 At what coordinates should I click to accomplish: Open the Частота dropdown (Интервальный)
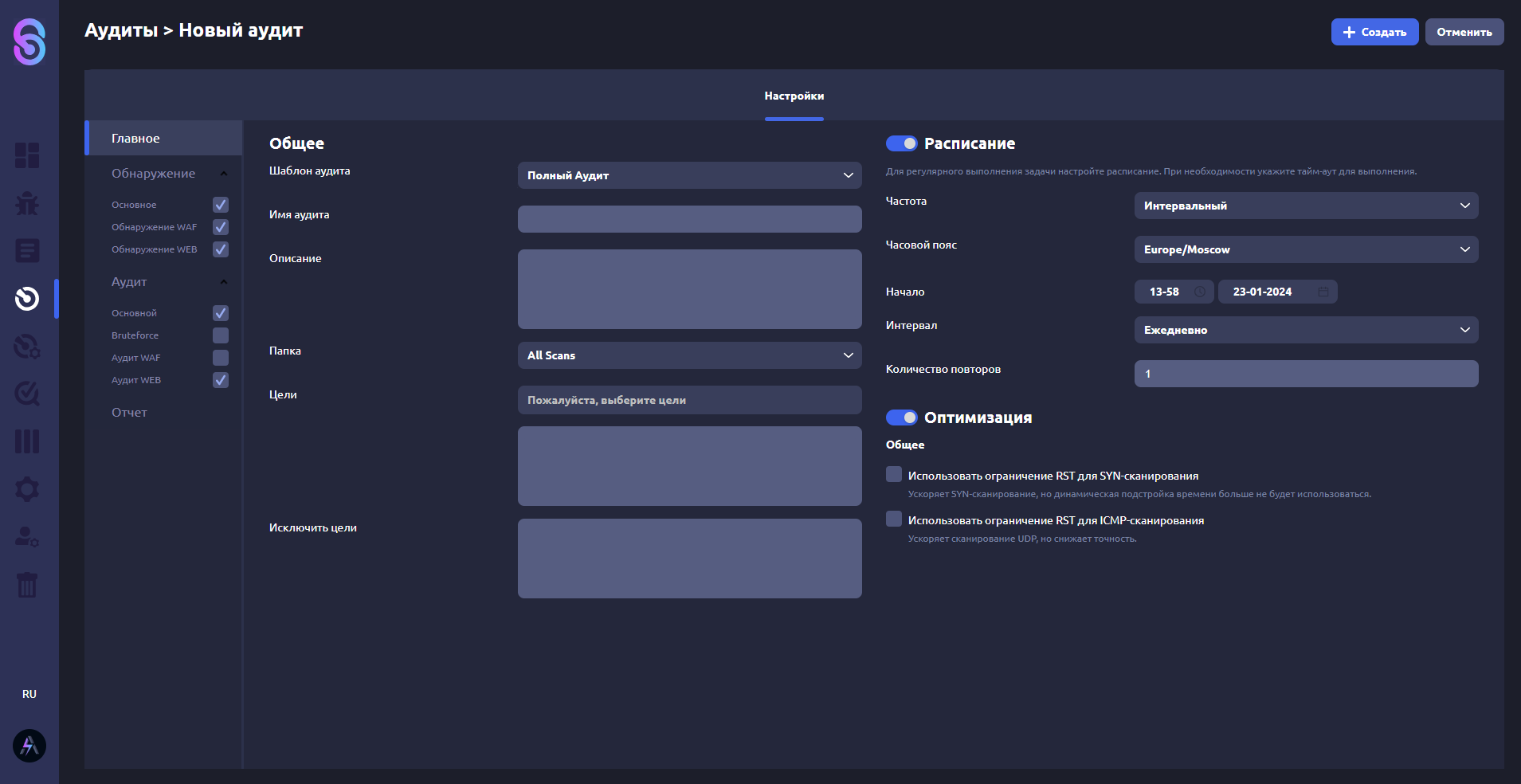pos(1307,206)
